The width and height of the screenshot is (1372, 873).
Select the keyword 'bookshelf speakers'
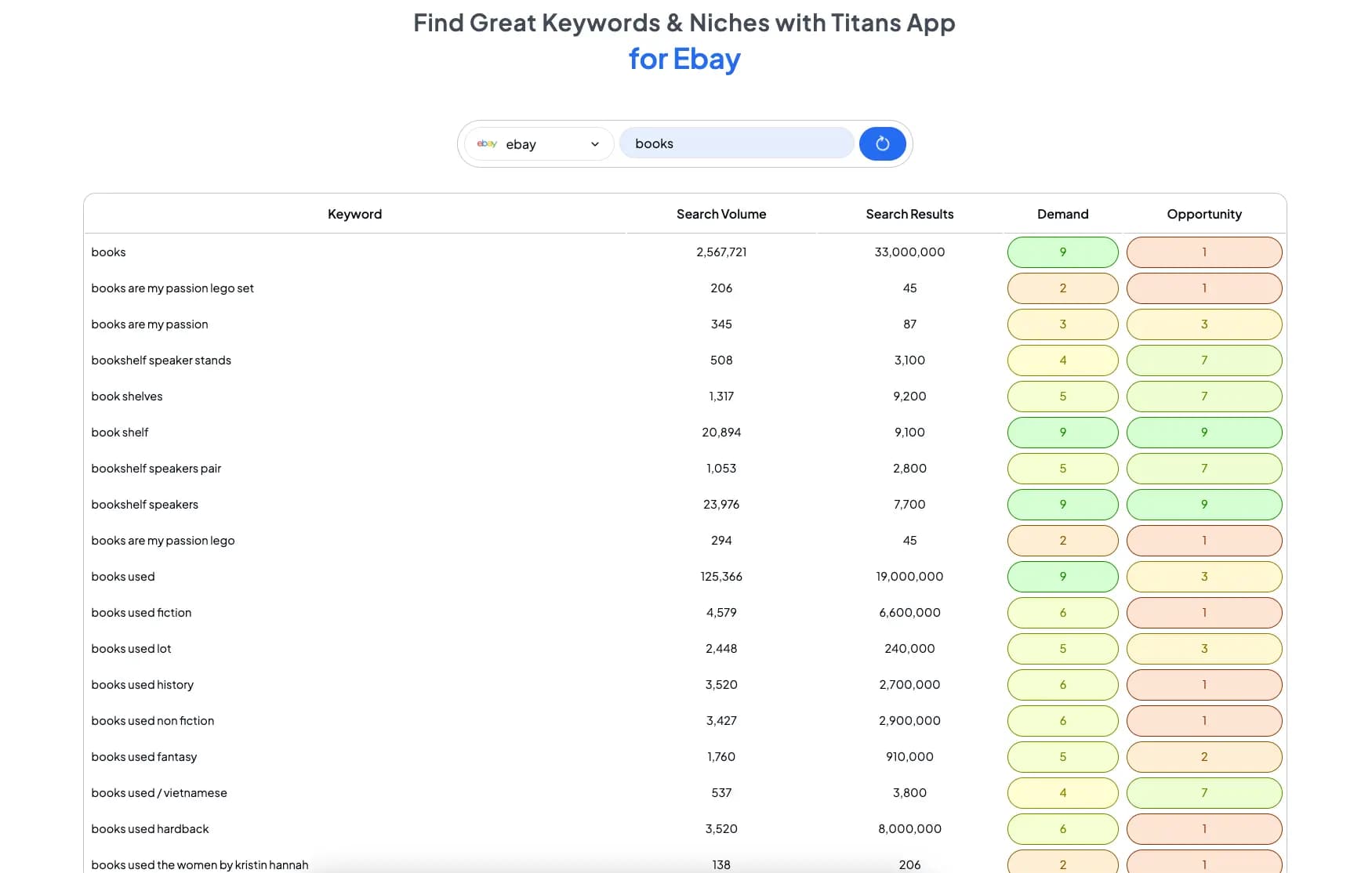(x=144, y=504)
